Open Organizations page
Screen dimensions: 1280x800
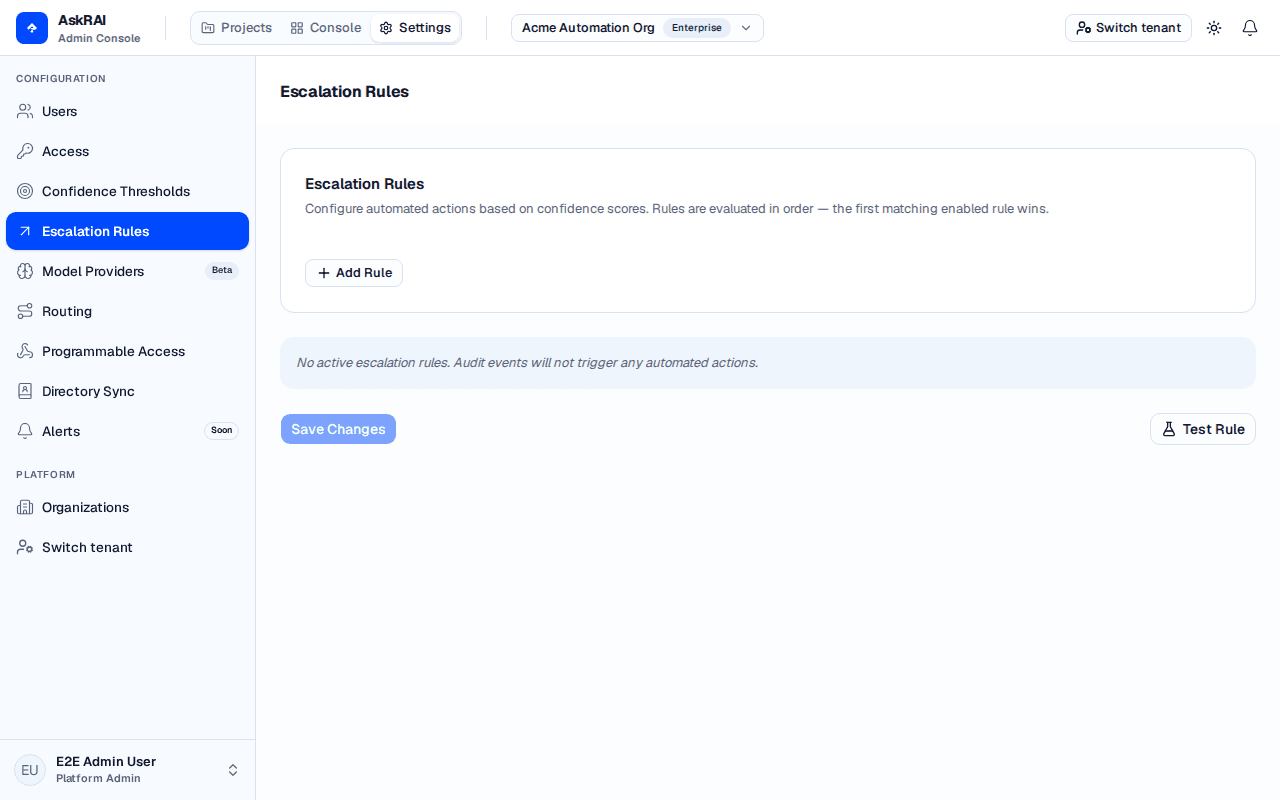pos(127,507)
